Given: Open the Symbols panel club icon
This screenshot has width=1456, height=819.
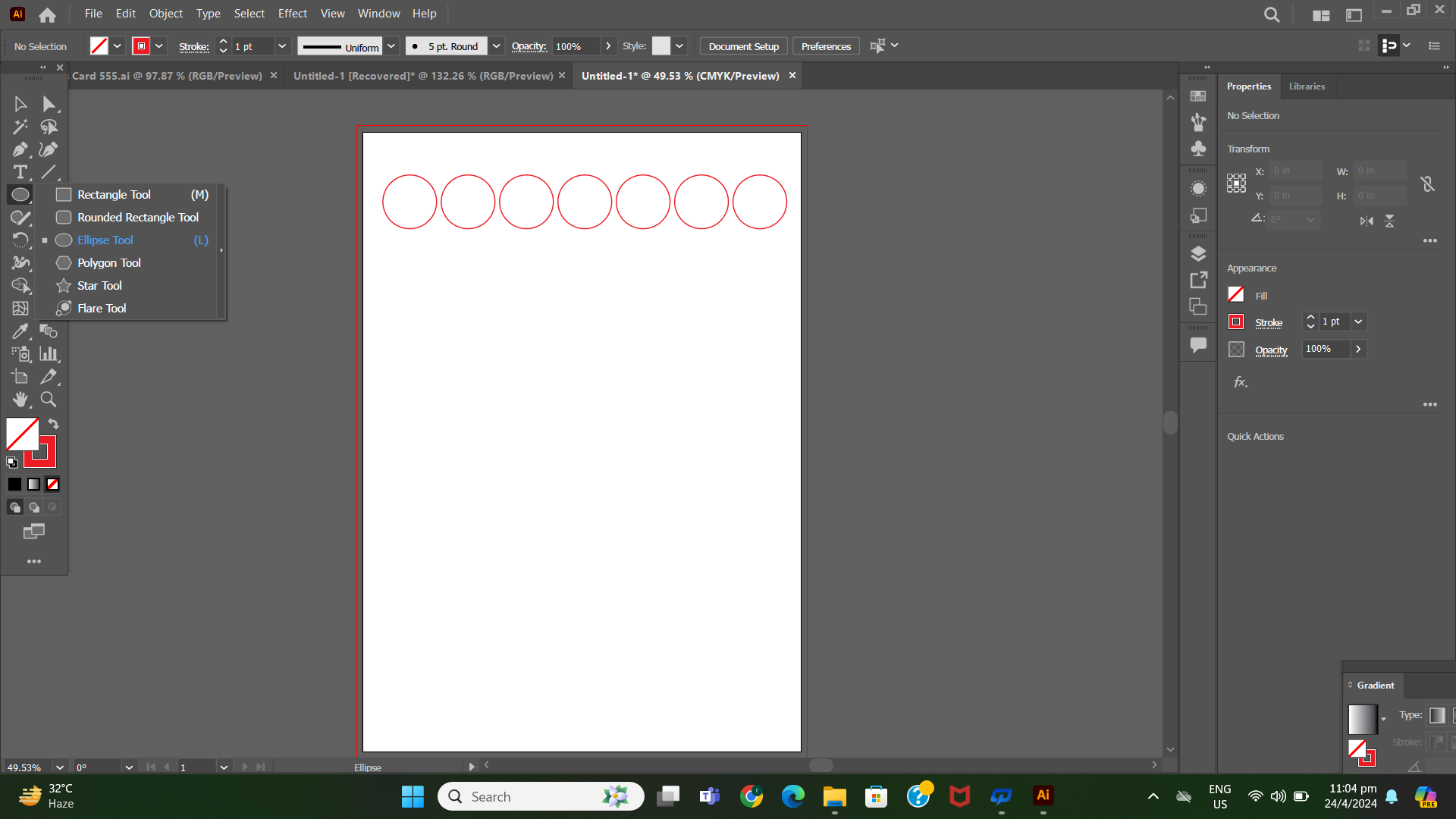Looking at the screenshot, I should pyautogui.click(x=1198, y=149).
